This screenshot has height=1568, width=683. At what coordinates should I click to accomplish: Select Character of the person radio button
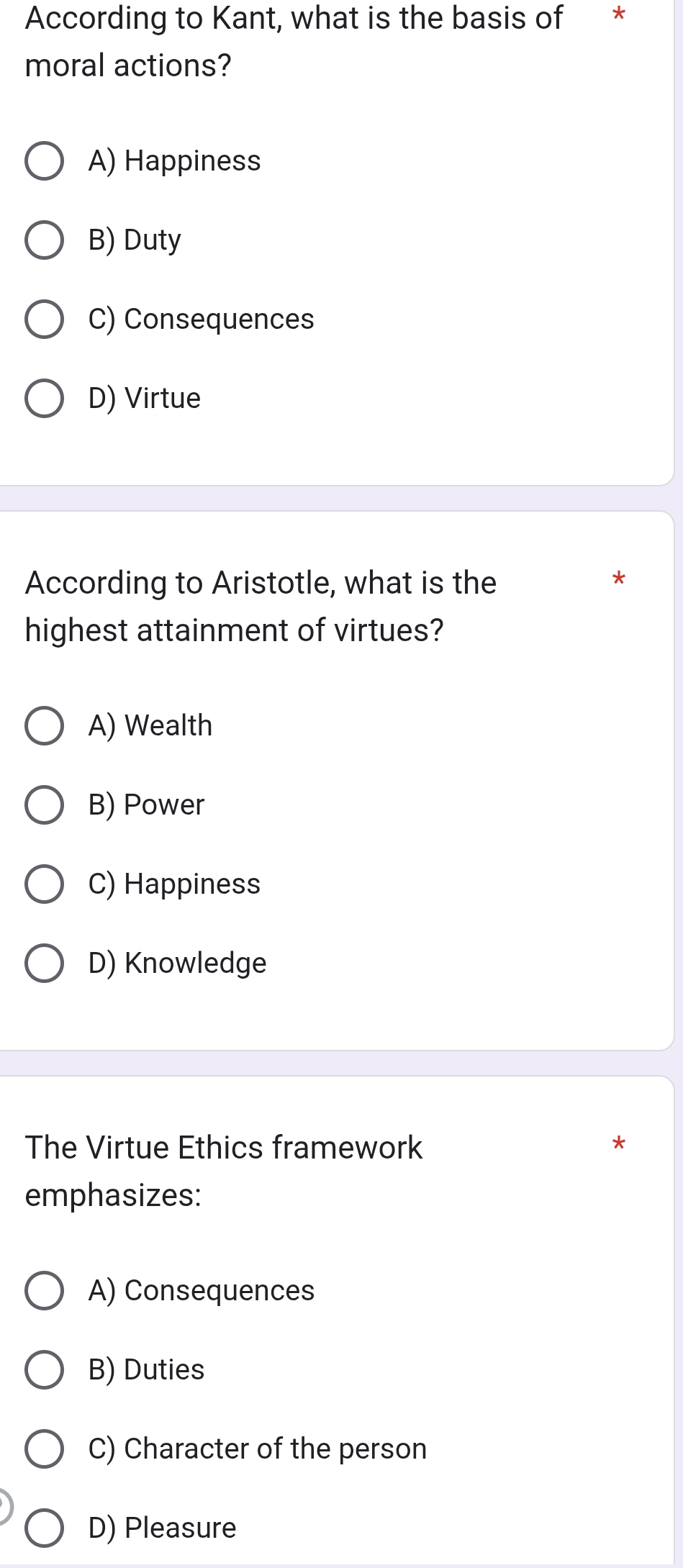pos(44,1449)
